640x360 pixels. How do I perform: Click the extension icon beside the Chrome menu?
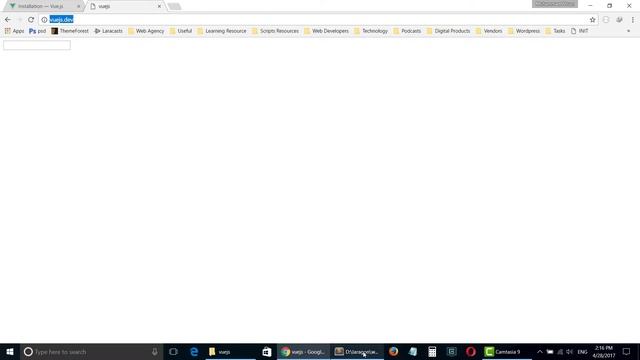coord(619,20)
